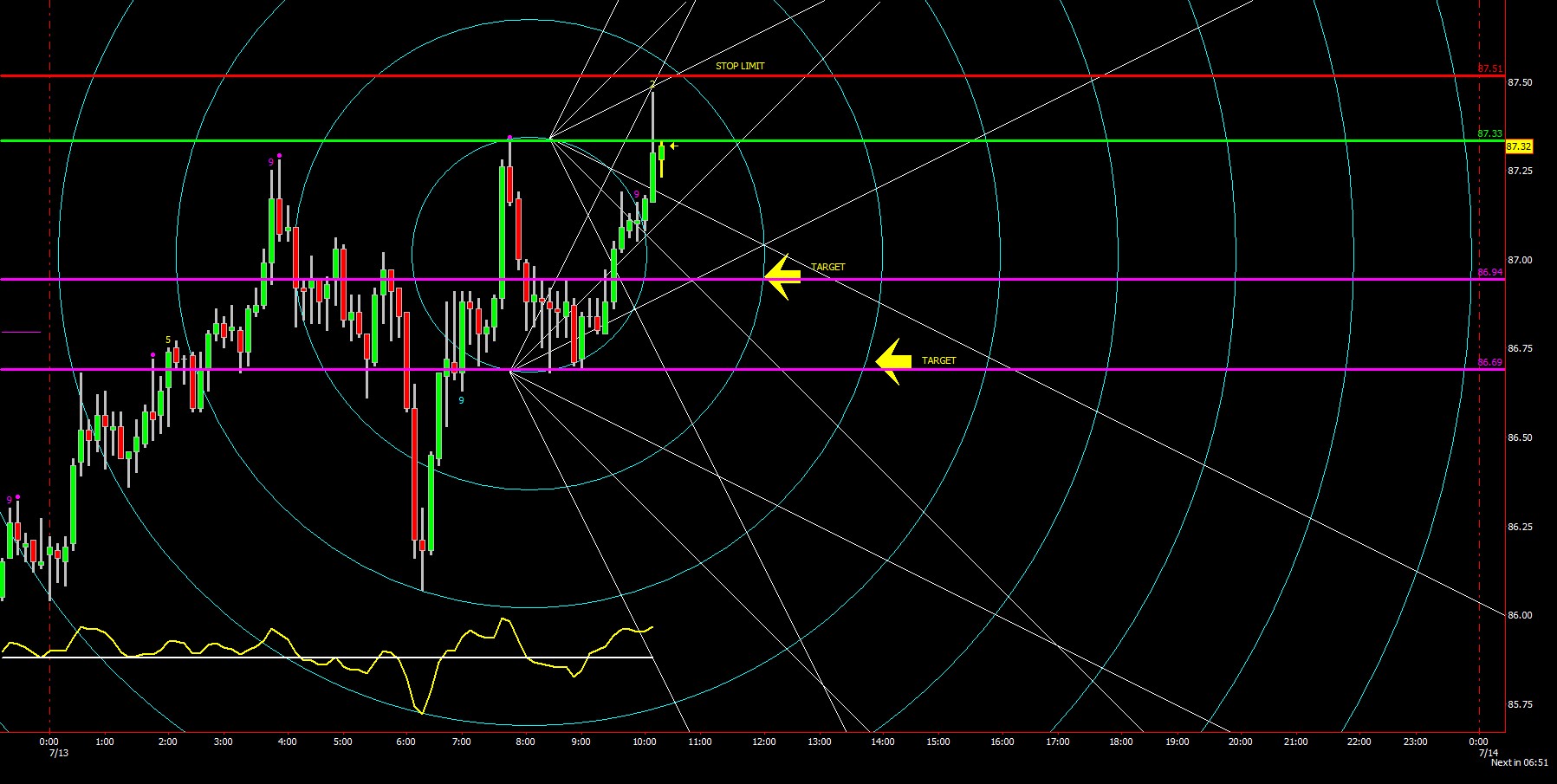Click the 3:00 time axis label
1557x784 pixels.
coord(223,742)
